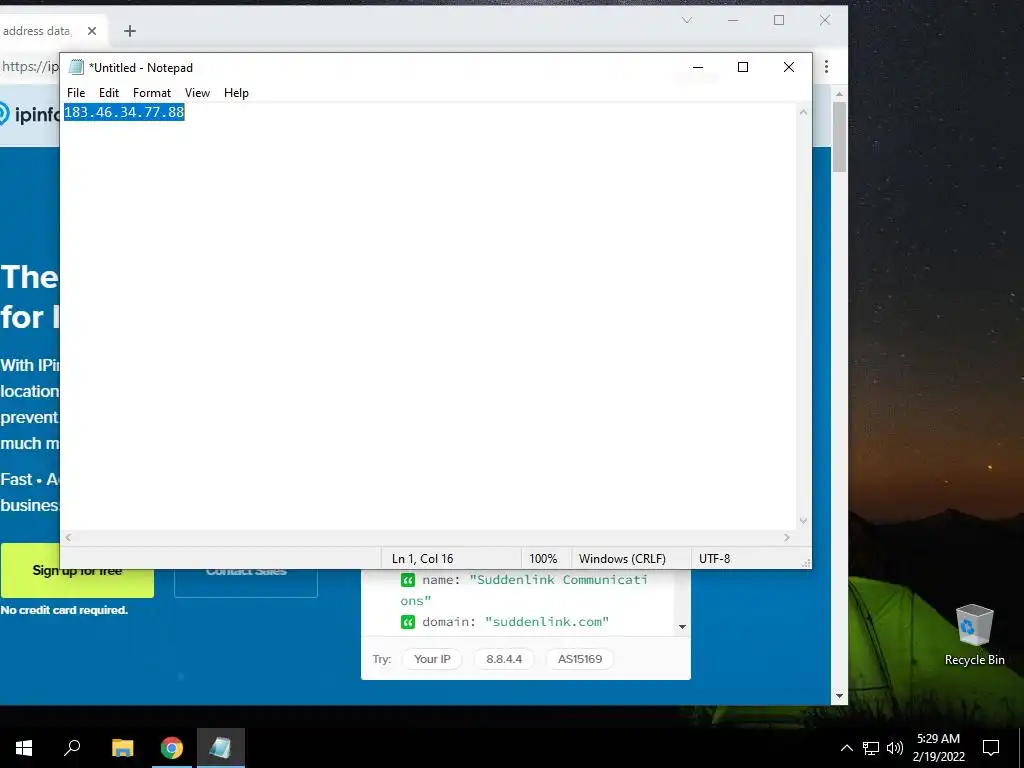Click the quote icon beside name field

(408, 580)
